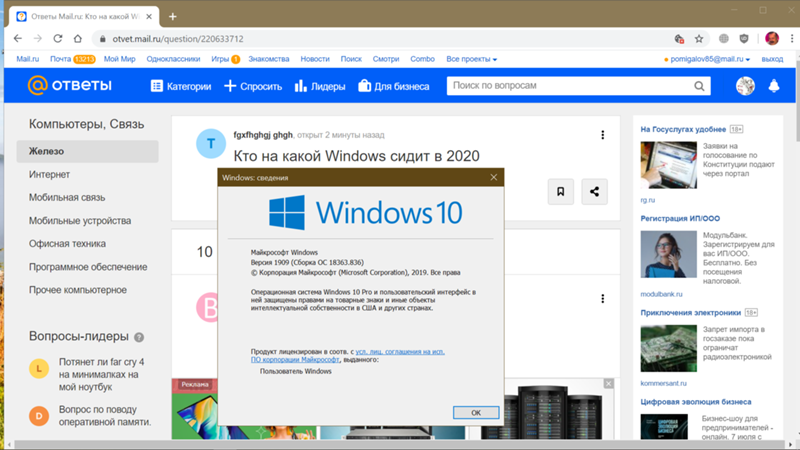This screenshot has height=450, width=800.
Task: Open the Регистрация ИП/ООО ad thumbnail
Action: [x=668, y=254]
